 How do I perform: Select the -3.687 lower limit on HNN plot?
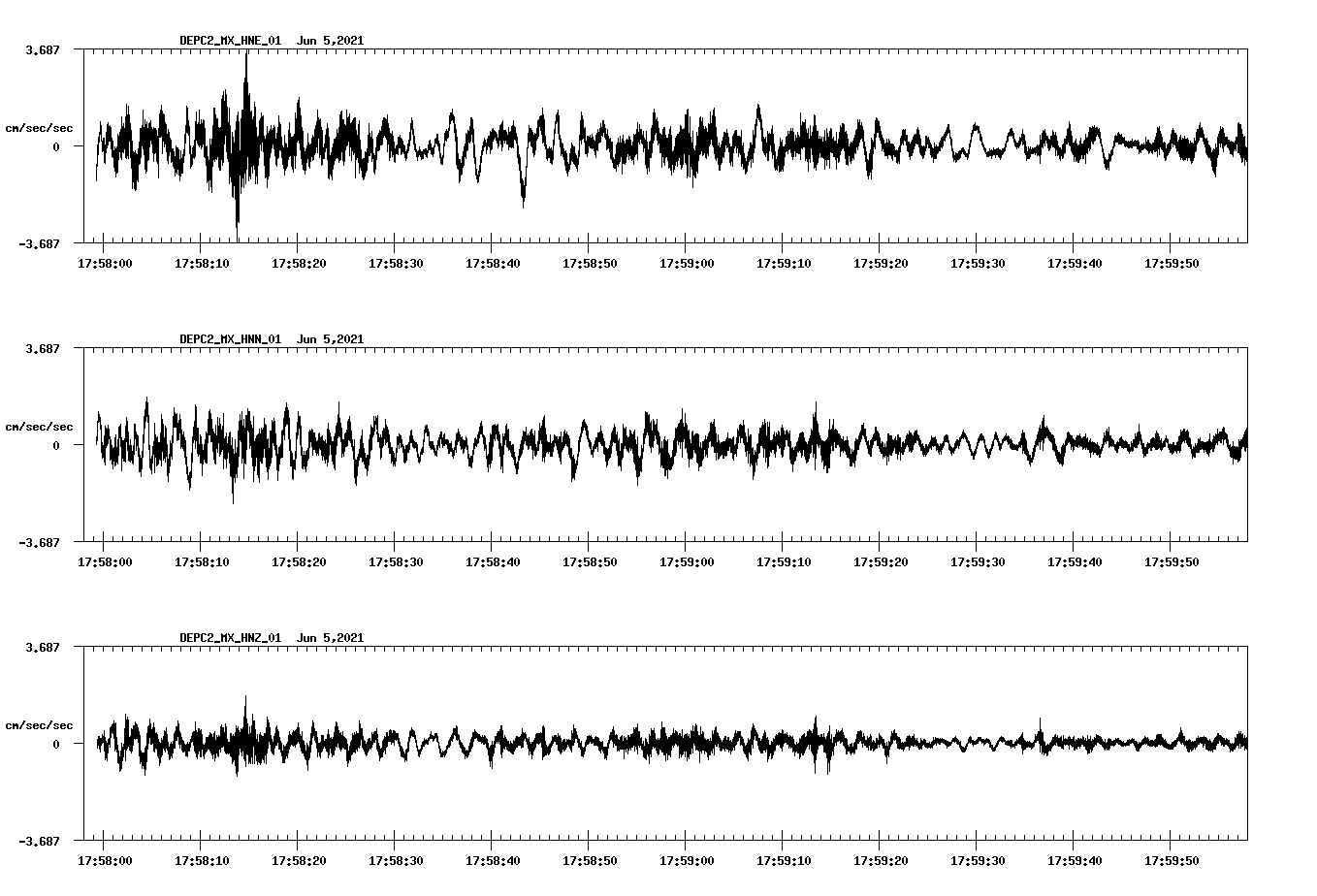pos(39,542)
